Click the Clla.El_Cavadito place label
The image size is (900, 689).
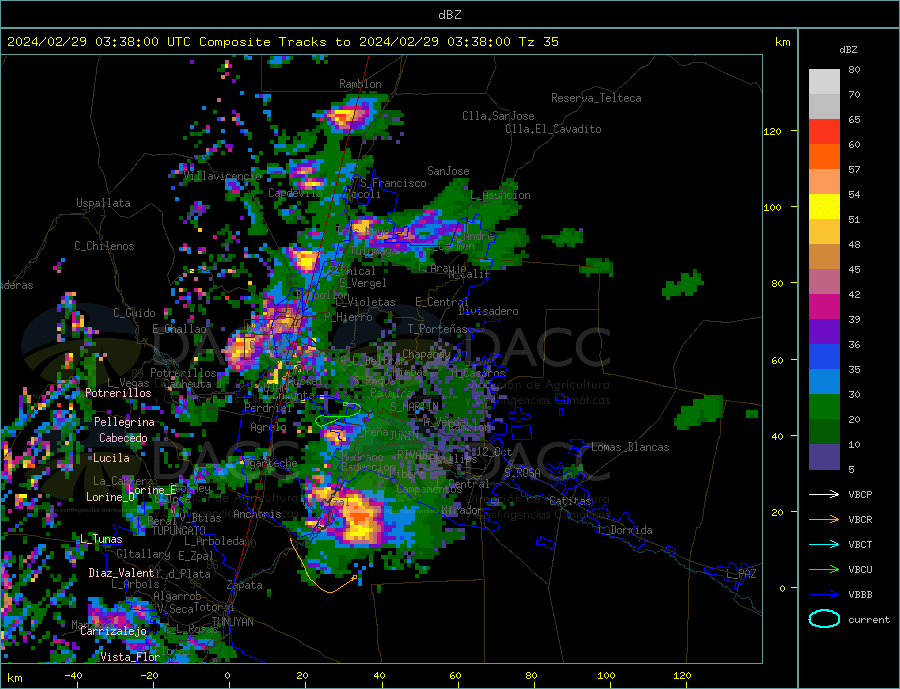click(553, 129)
